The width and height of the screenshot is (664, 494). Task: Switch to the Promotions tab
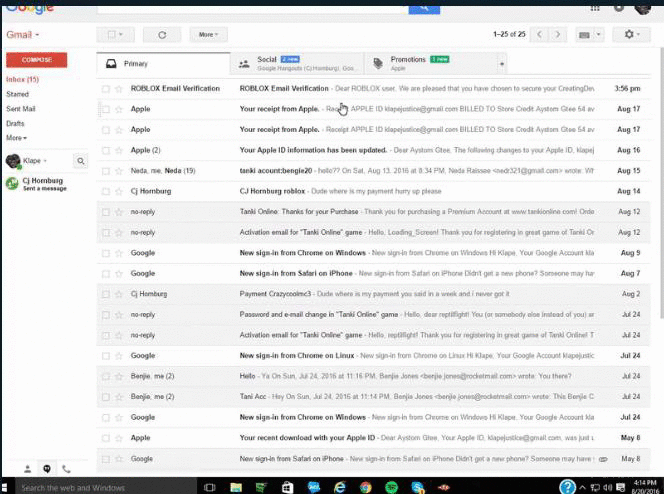pos(431,63)
